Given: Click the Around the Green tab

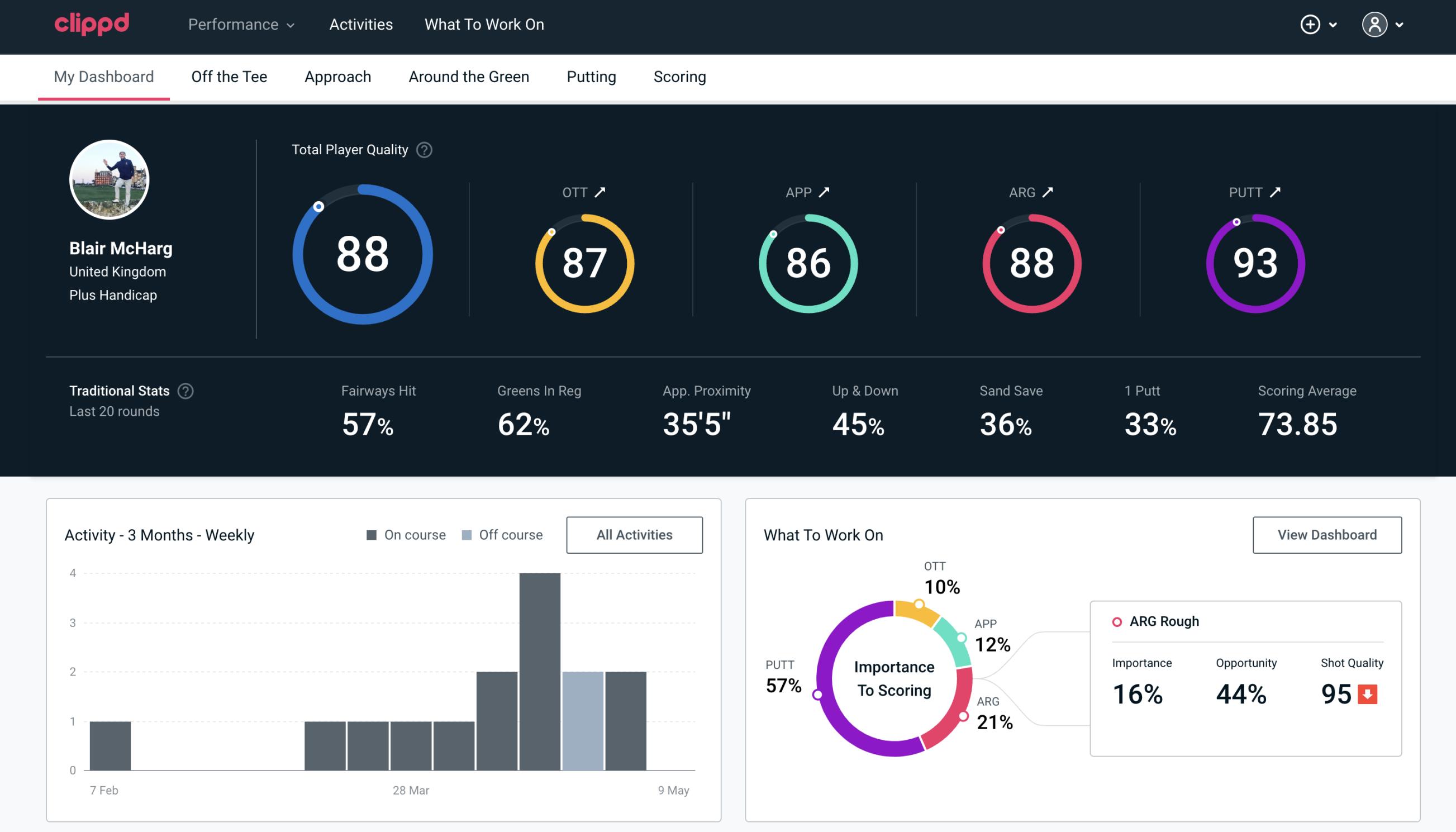Looking at the screenshot, I should (469, 77).
